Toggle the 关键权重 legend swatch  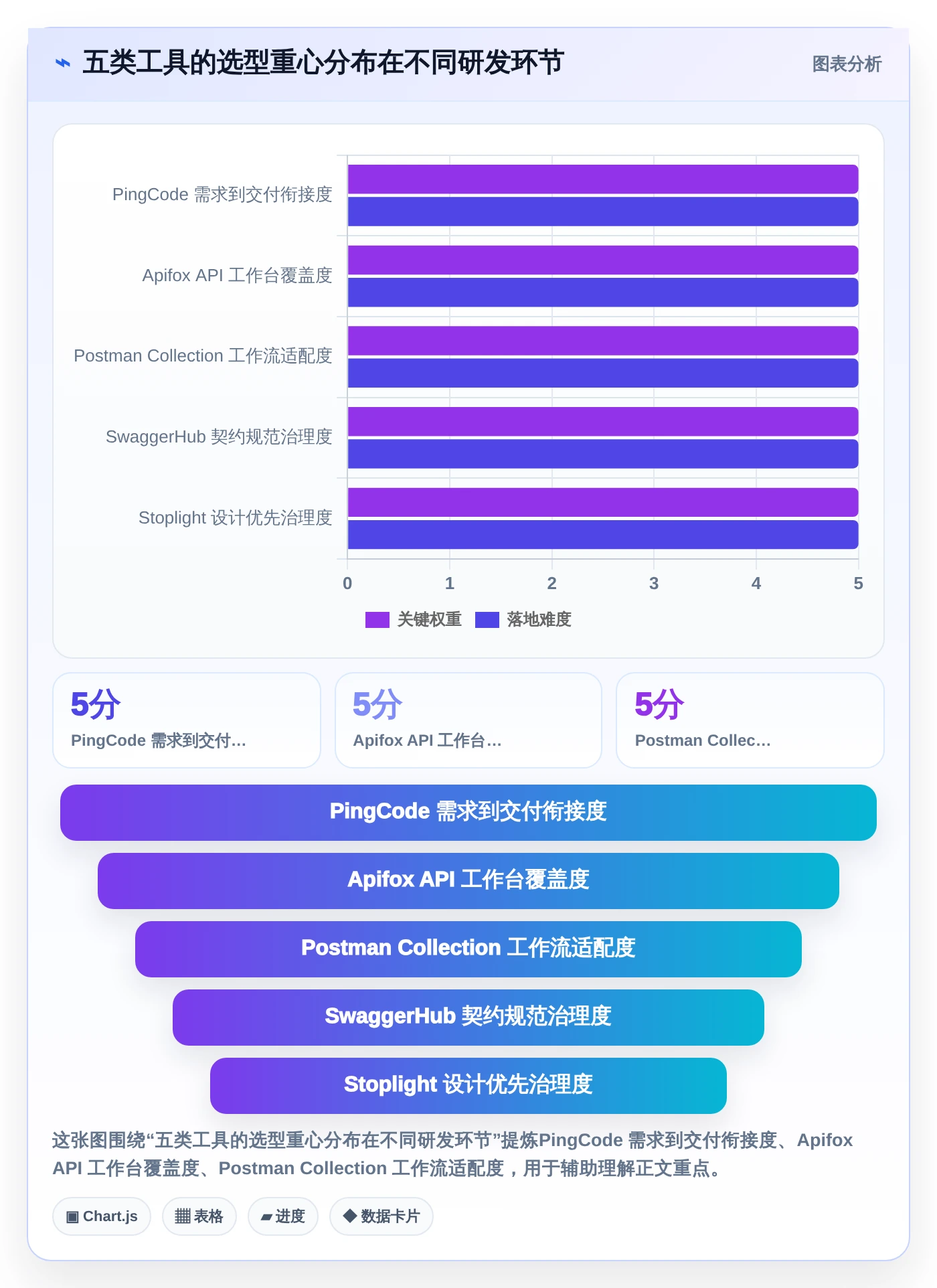tap(377, 620)
